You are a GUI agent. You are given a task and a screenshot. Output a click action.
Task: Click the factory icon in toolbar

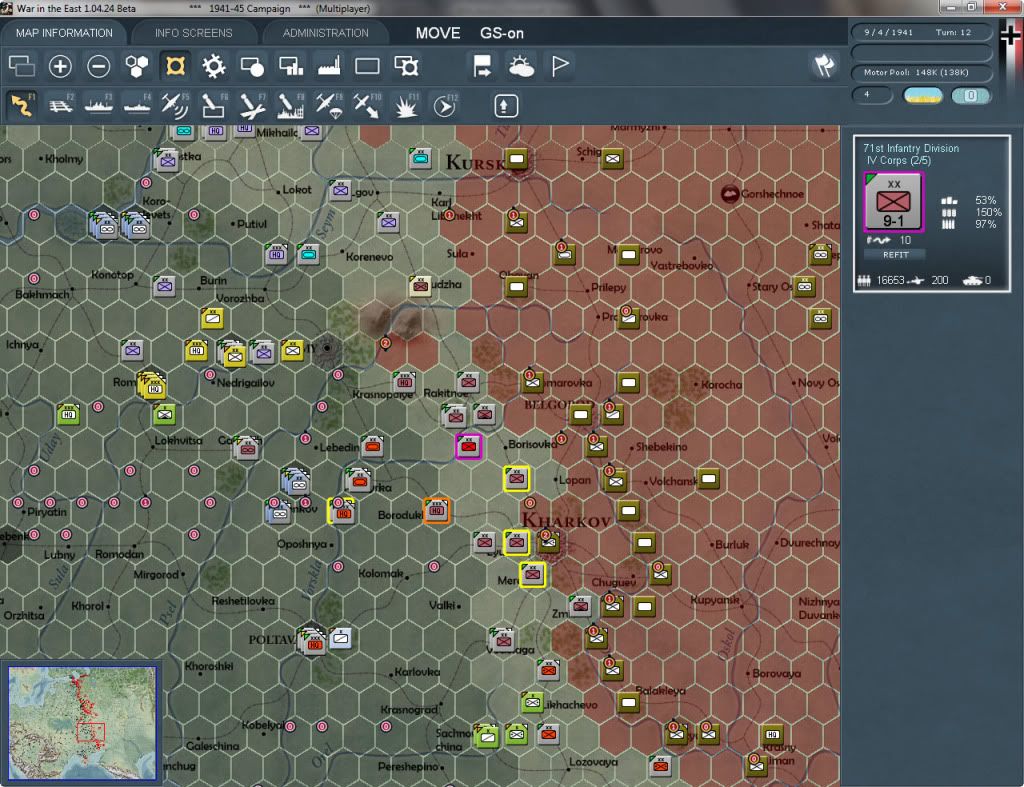point(329,66)
